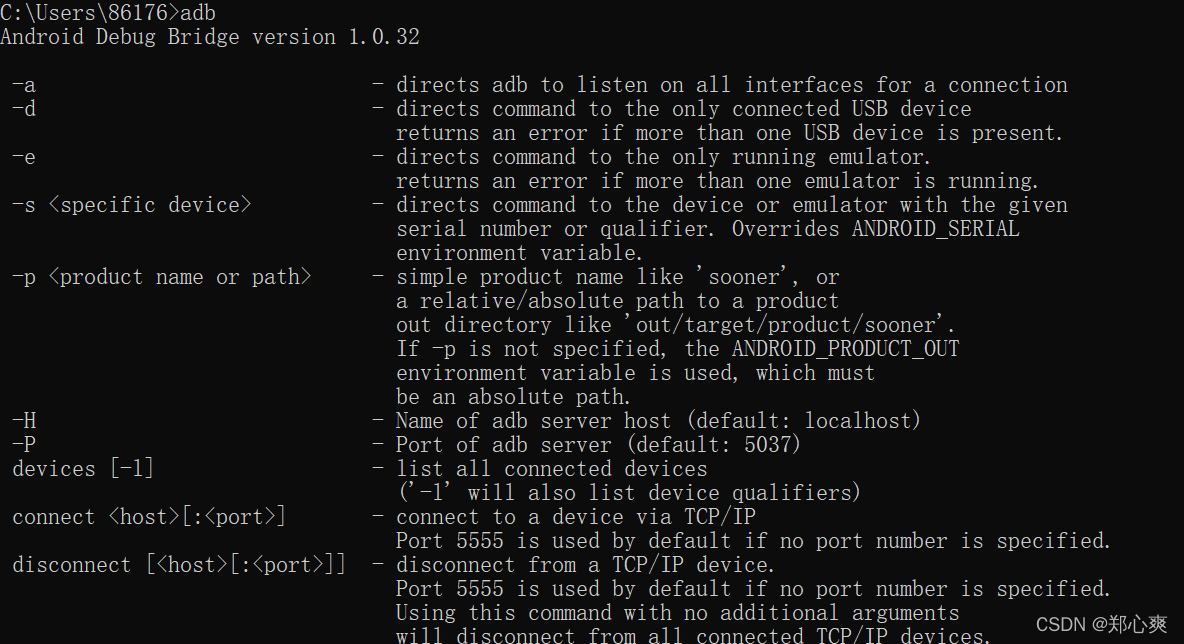Viewport: 1184px width, 644px height.
Task: Click the 'be an absolute path.' line
Action: click(x=513, y=398)
